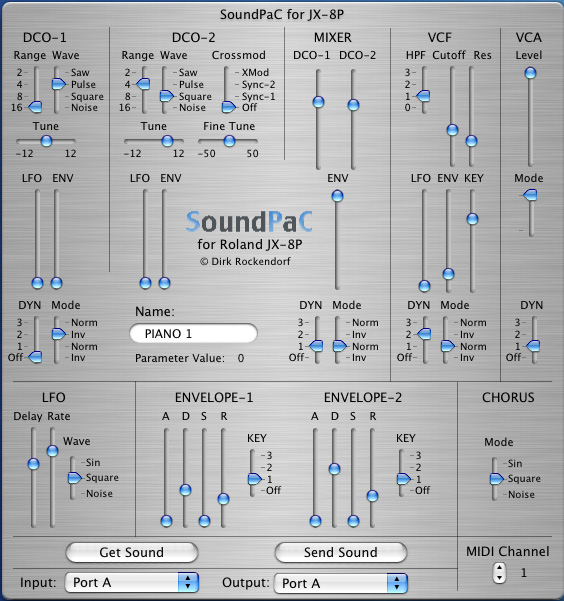Click the MIDI Channel stepper arrows
This screenshot has height=601, width=564.
pyautogui.click(x=499, y=573)
